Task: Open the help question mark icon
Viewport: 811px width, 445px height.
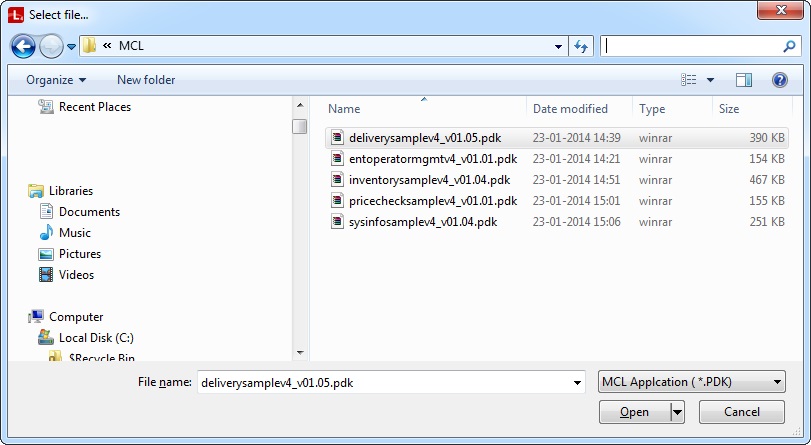Action: pyautogui.click(x=779, y=80)
